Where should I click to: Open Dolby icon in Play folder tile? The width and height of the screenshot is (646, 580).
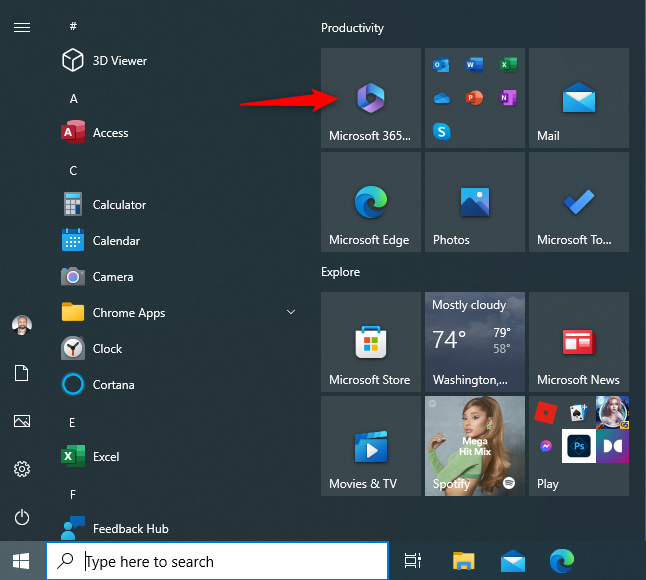613,446
